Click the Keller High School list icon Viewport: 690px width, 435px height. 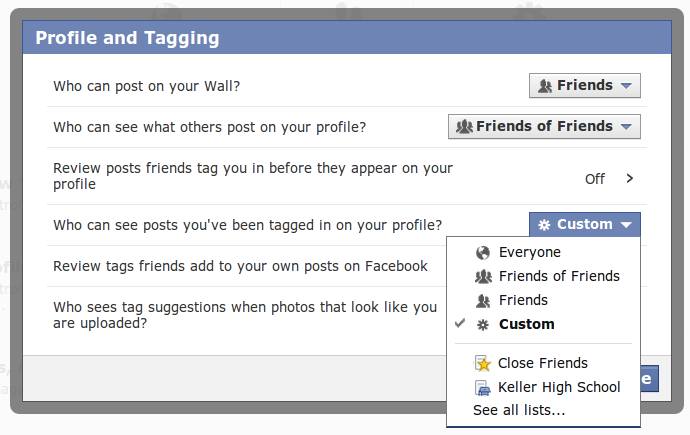click(x=483, y=387)
